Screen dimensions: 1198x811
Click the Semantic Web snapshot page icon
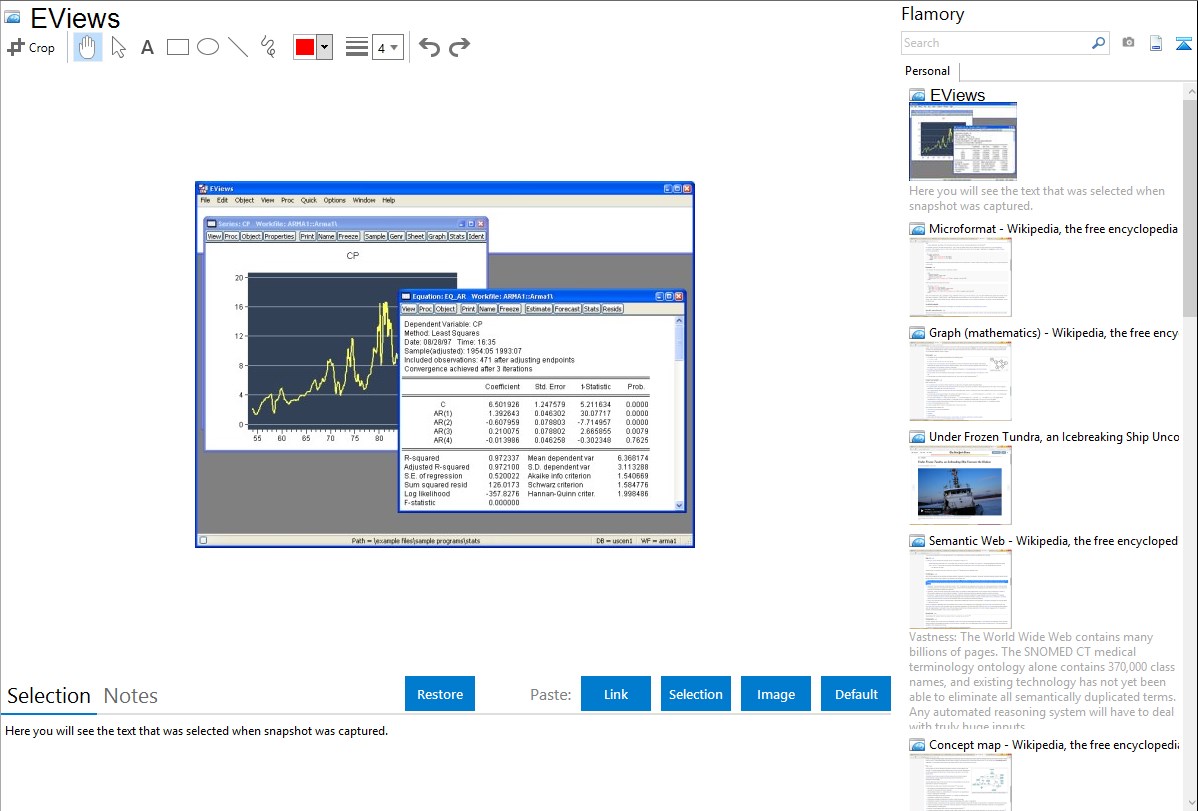point(917,540)
